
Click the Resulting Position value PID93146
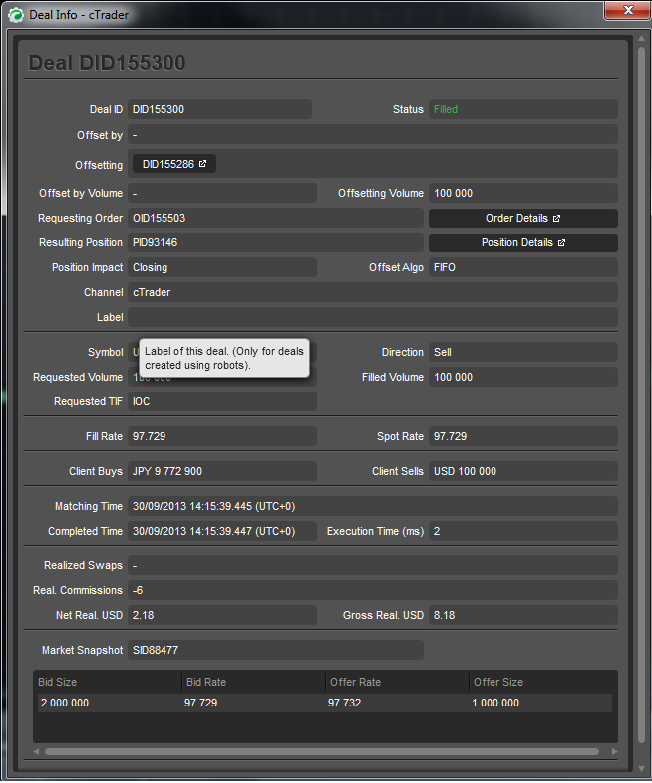276,243
